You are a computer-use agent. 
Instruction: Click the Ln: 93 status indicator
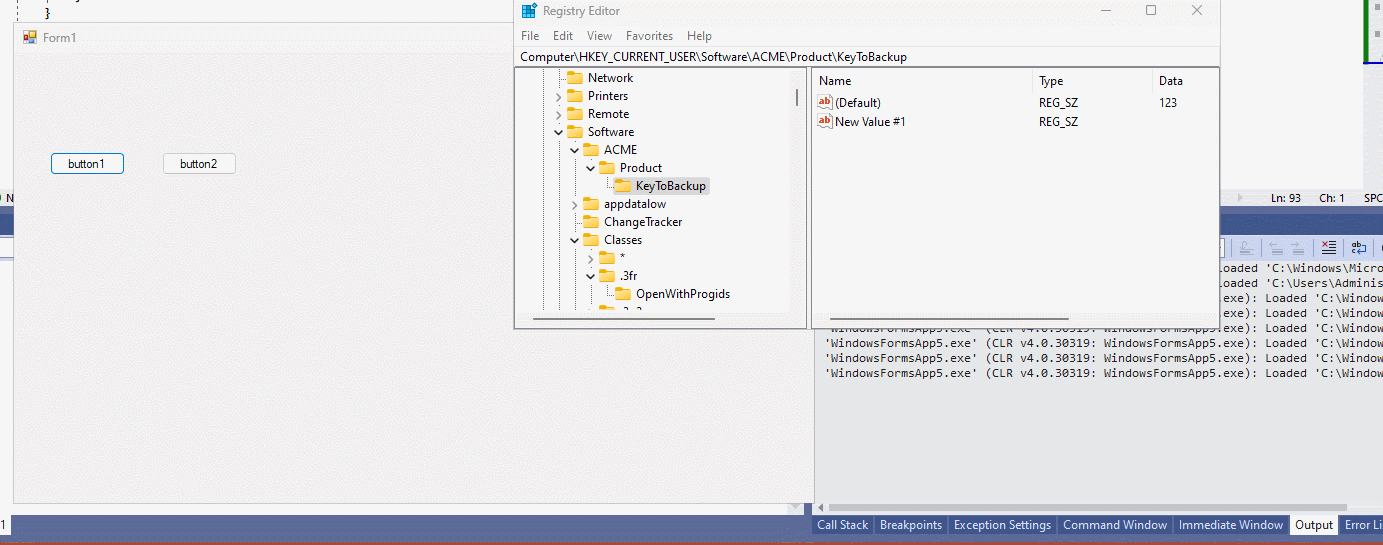(1286, 198)
